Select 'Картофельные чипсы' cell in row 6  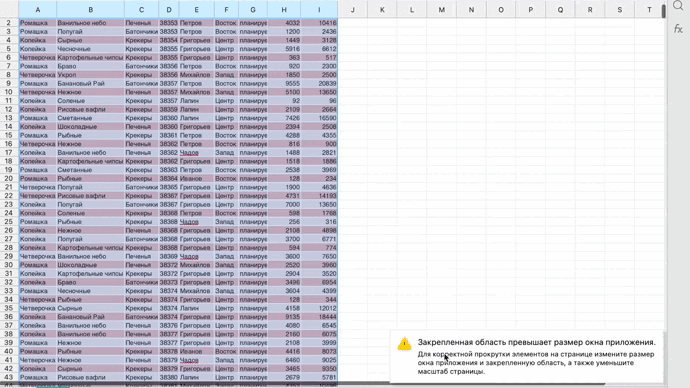point(90,58)
